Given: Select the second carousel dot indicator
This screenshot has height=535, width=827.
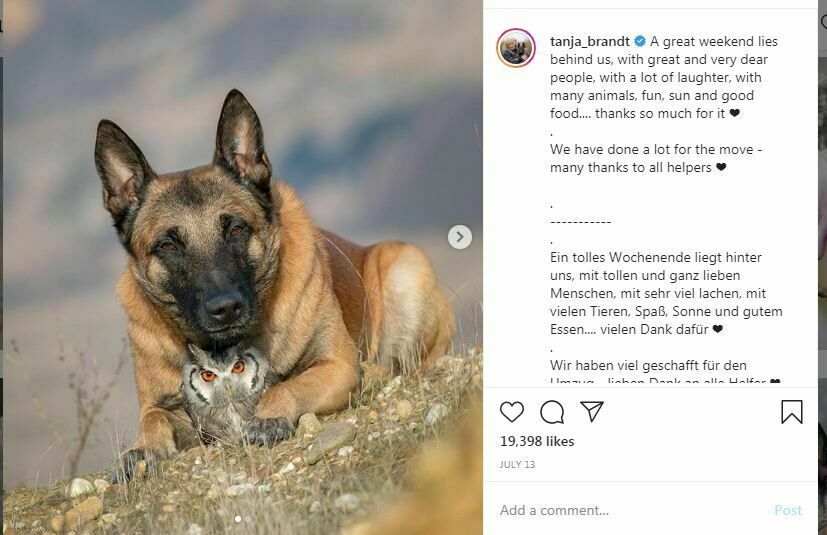Looking at the screenshot, I should [247, 519].
